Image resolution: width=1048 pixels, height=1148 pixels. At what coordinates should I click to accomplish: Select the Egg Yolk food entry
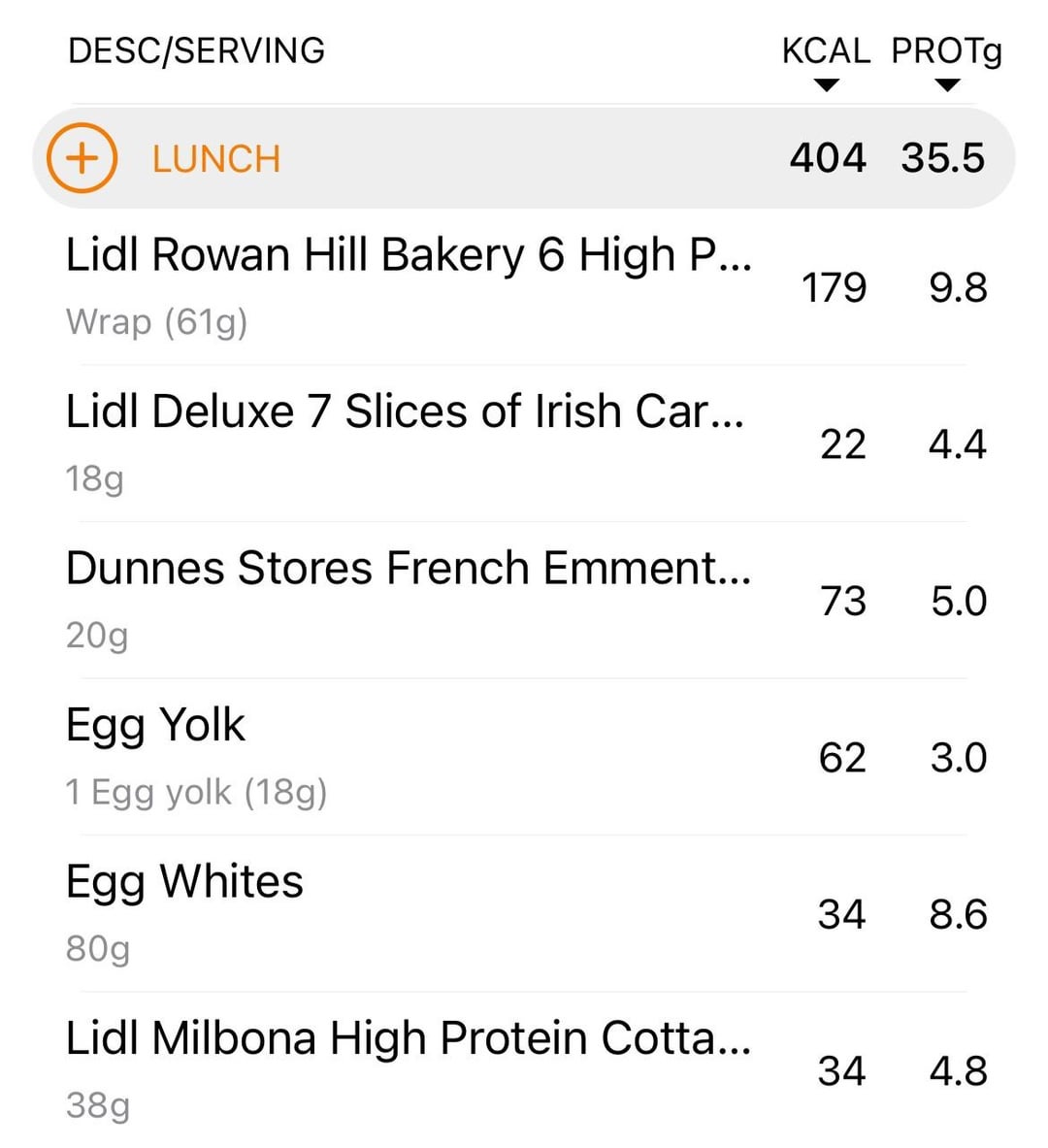tap(155, 725)
